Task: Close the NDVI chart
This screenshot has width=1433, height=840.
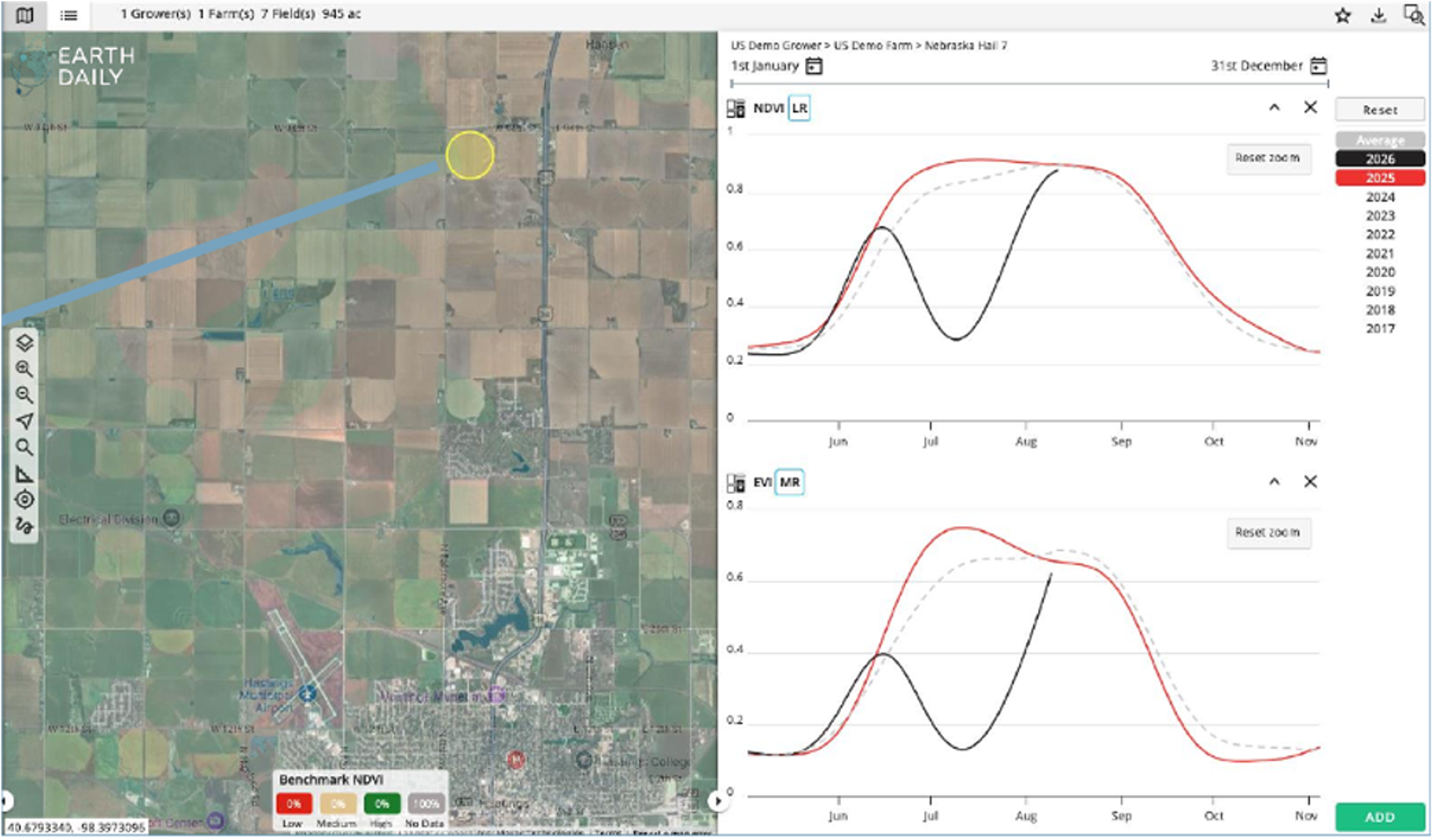Action: click(1310, 107)
